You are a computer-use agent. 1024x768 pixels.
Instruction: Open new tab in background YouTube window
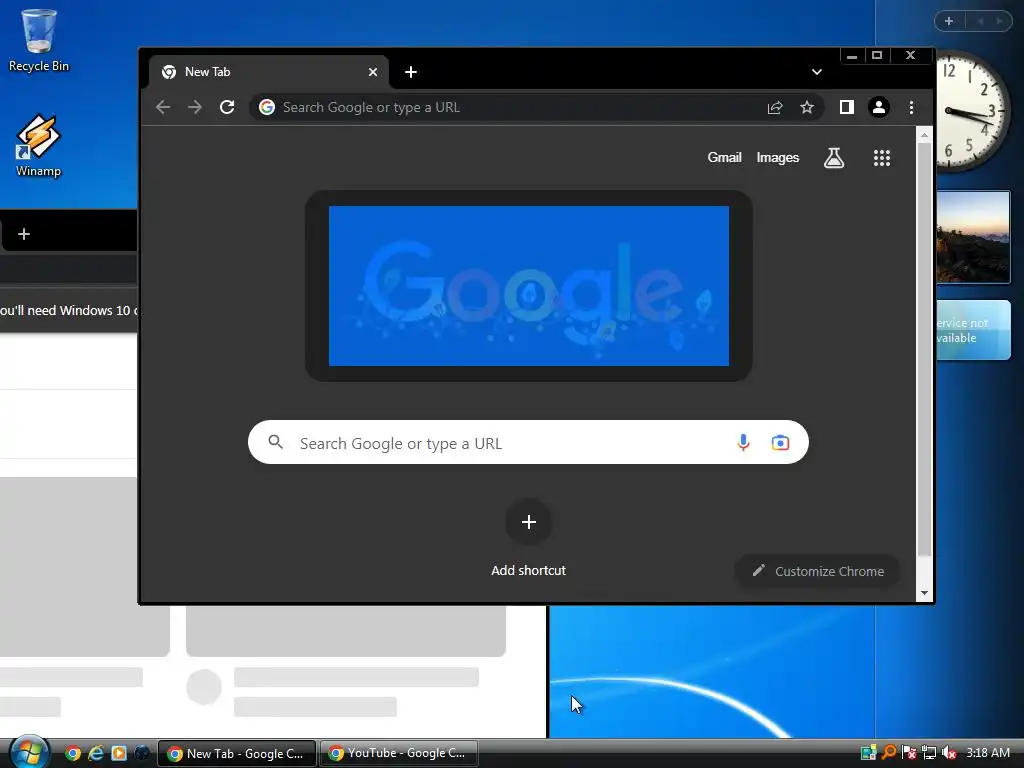click(24, 234)
